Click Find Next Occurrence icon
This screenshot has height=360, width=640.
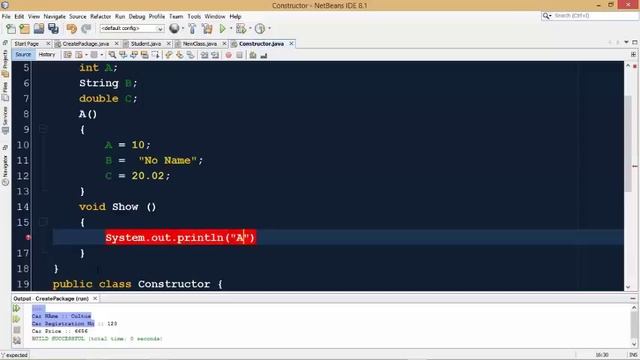tap(134, 55)
